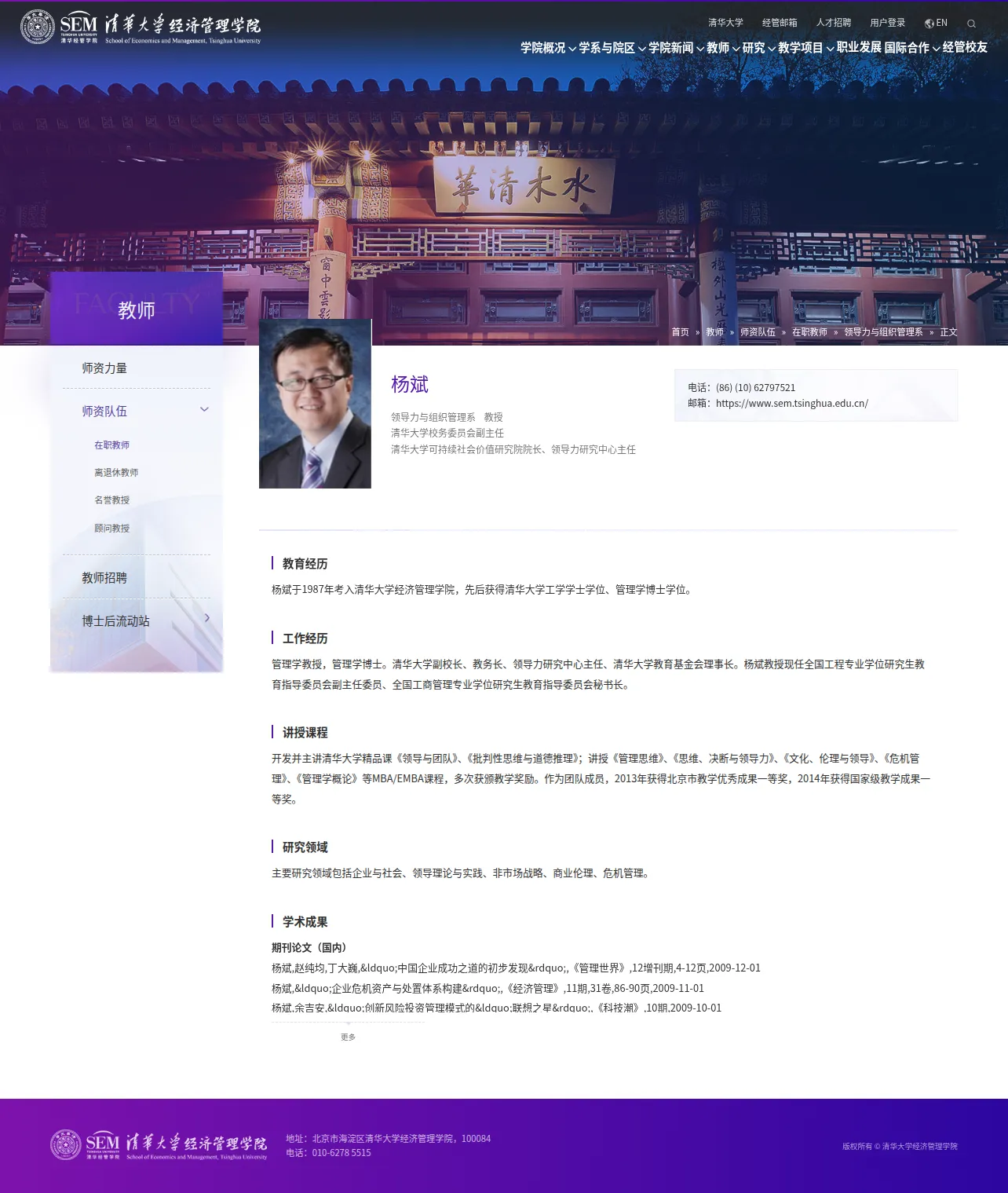The height and width of the screenshot is (1193, 1008).
Task: Click the footer copyright text 版权所有
Action: pyautogui.click(x=900, y=1147)
